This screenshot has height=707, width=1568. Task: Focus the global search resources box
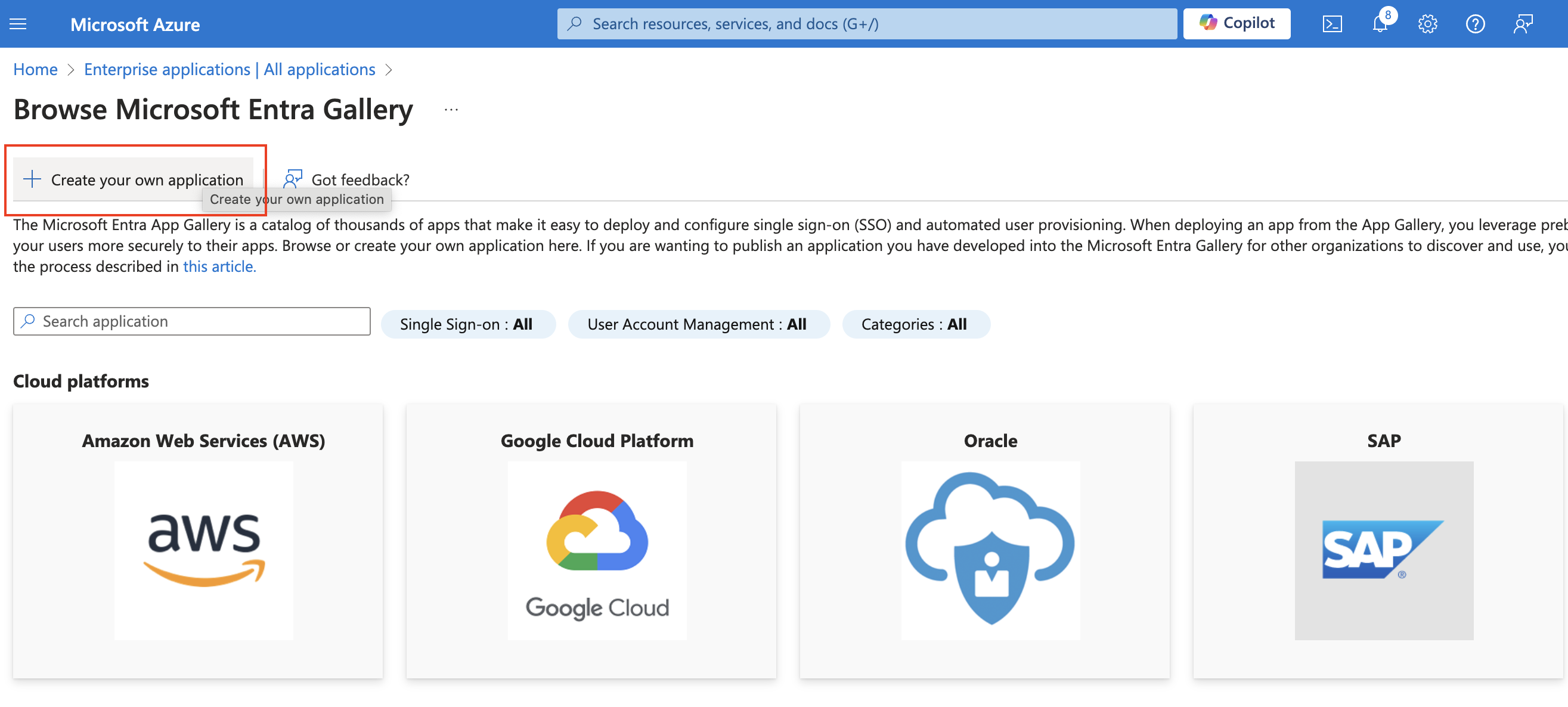[x=867, y=24]
